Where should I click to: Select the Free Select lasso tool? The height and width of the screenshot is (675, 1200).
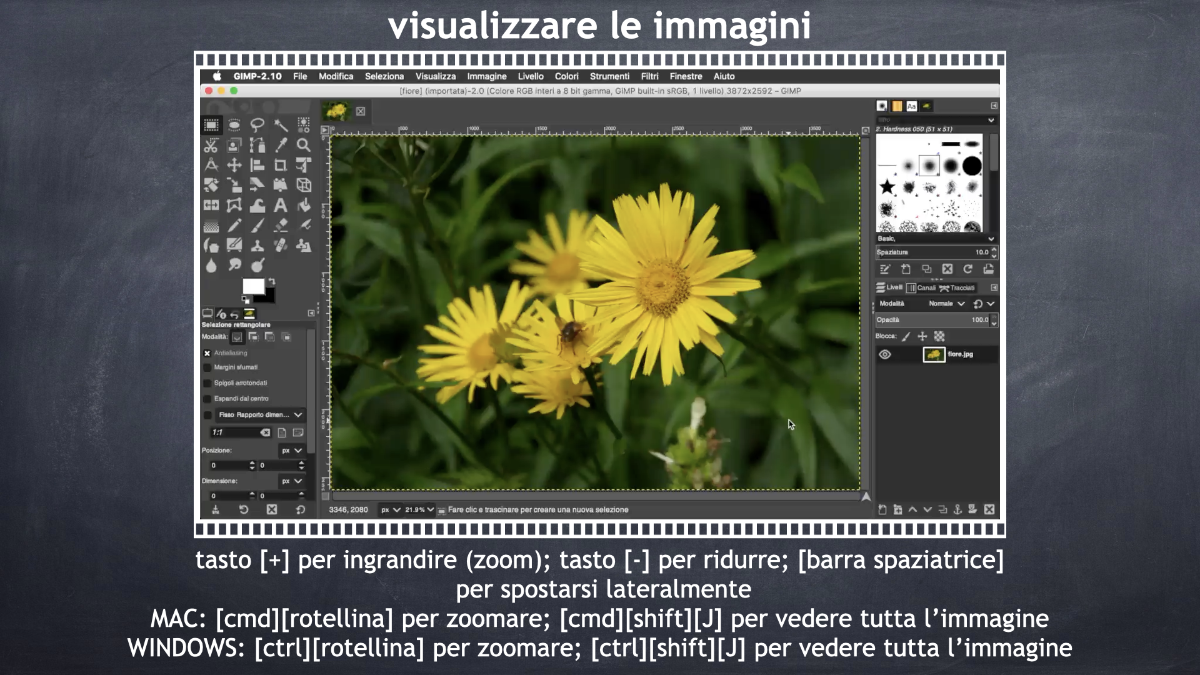click(x=257, y=125)
